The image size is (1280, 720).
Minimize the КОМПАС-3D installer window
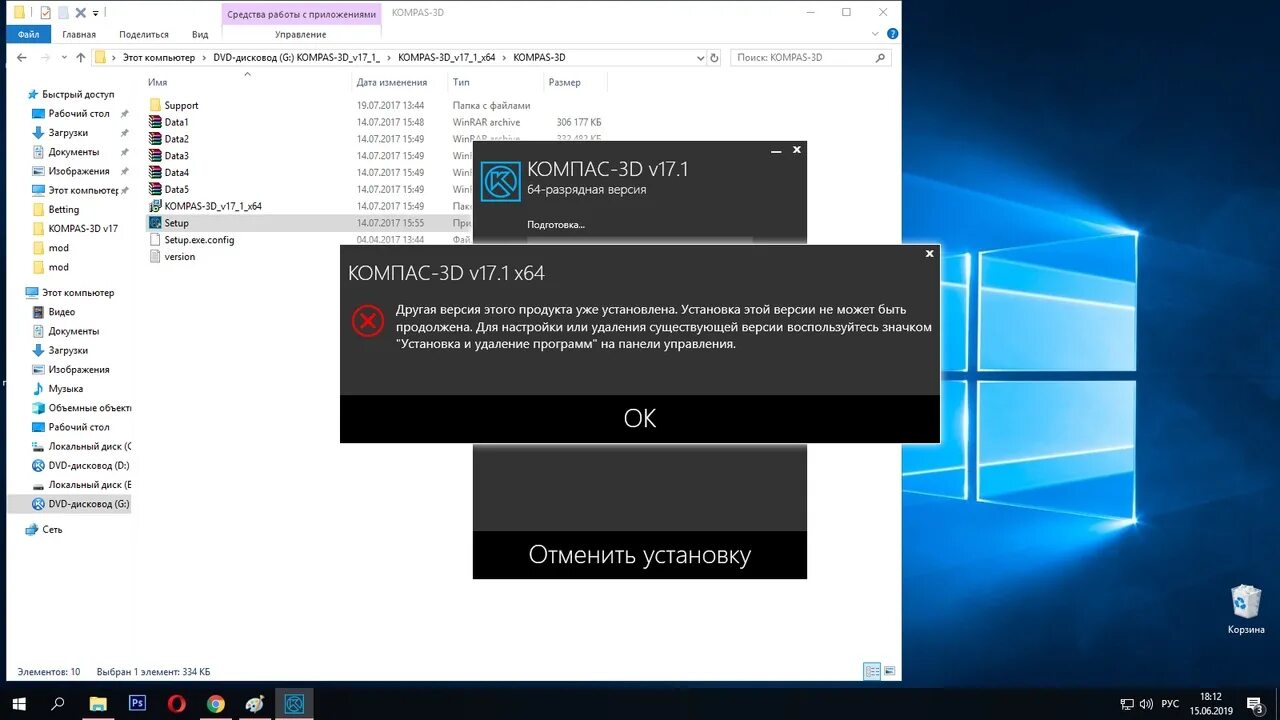(776, 150)
